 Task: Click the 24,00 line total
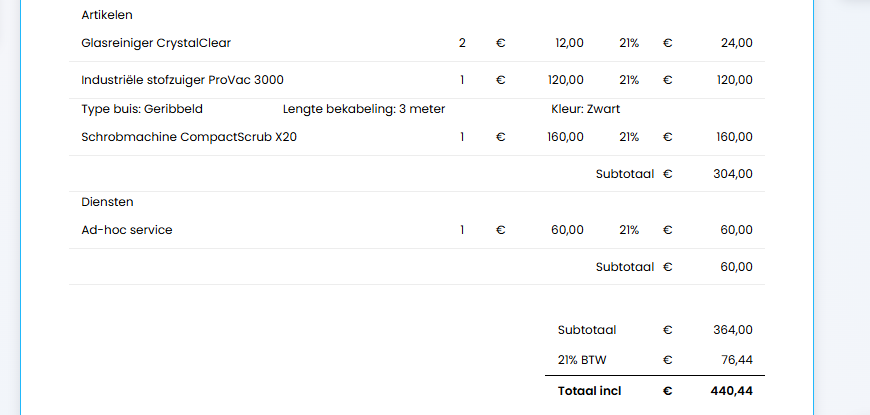tap(736, 43)
